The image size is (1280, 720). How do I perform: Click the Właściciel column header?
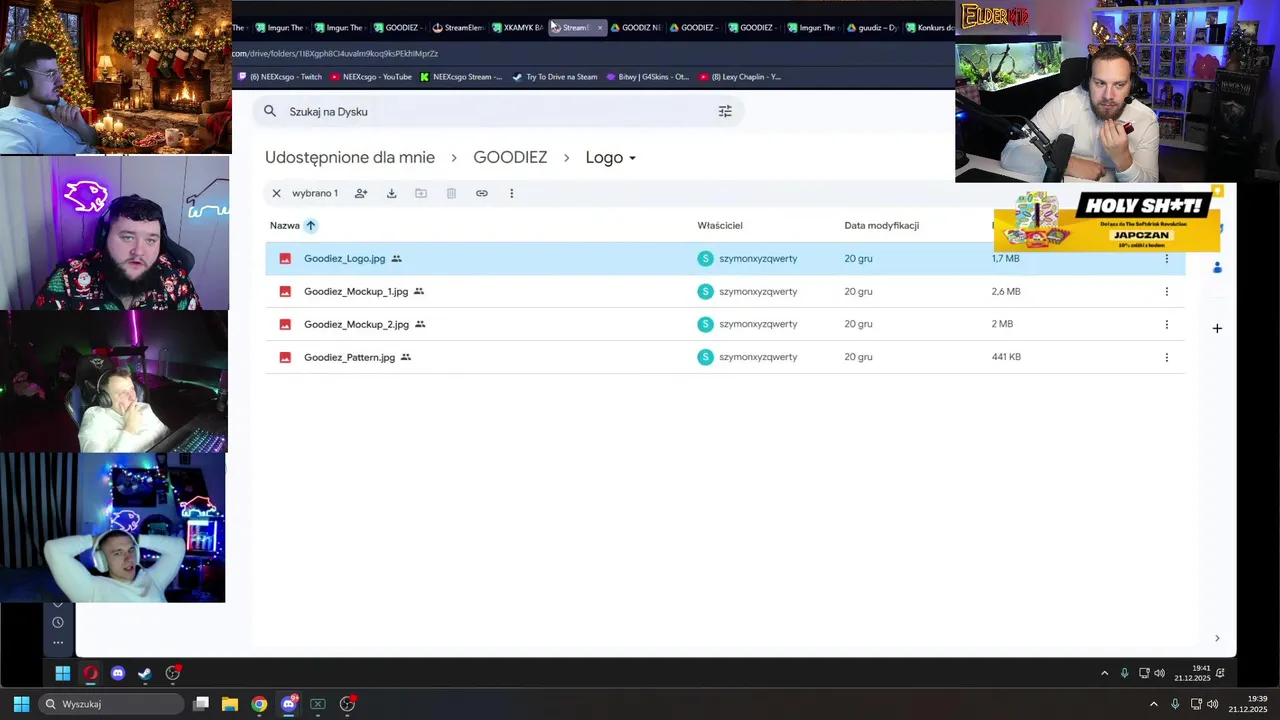720,225
